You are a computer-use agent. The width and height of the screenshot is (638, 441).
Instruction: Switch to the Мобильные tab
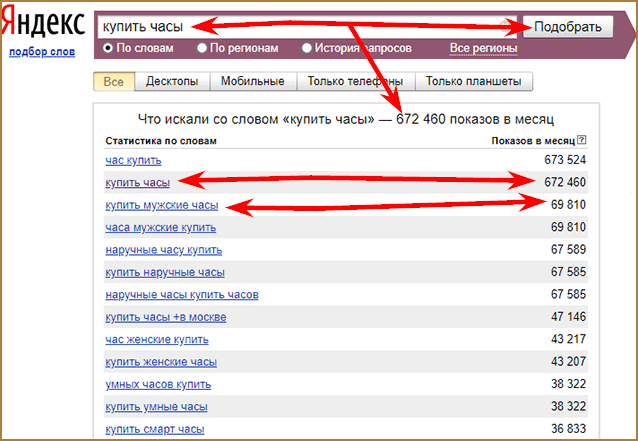[253, 81]
